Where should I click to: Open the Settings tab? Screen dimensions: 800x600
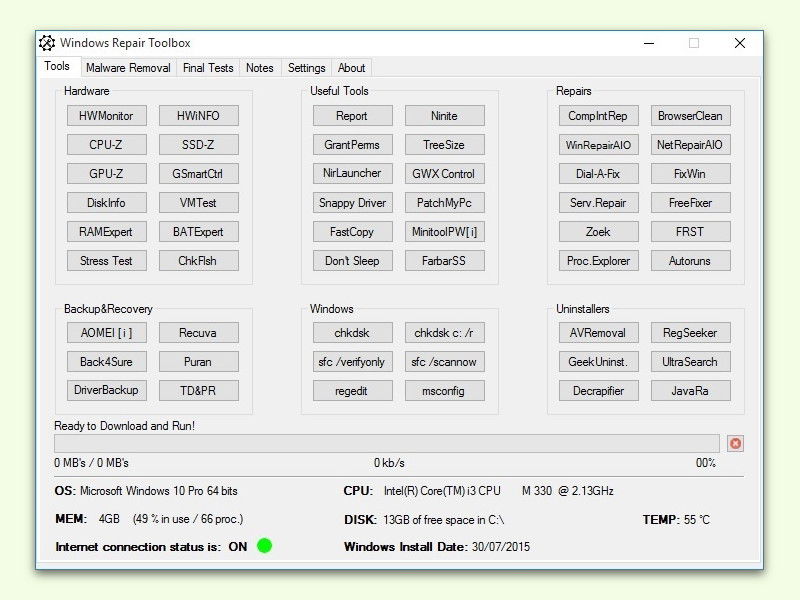coord(306,68)
